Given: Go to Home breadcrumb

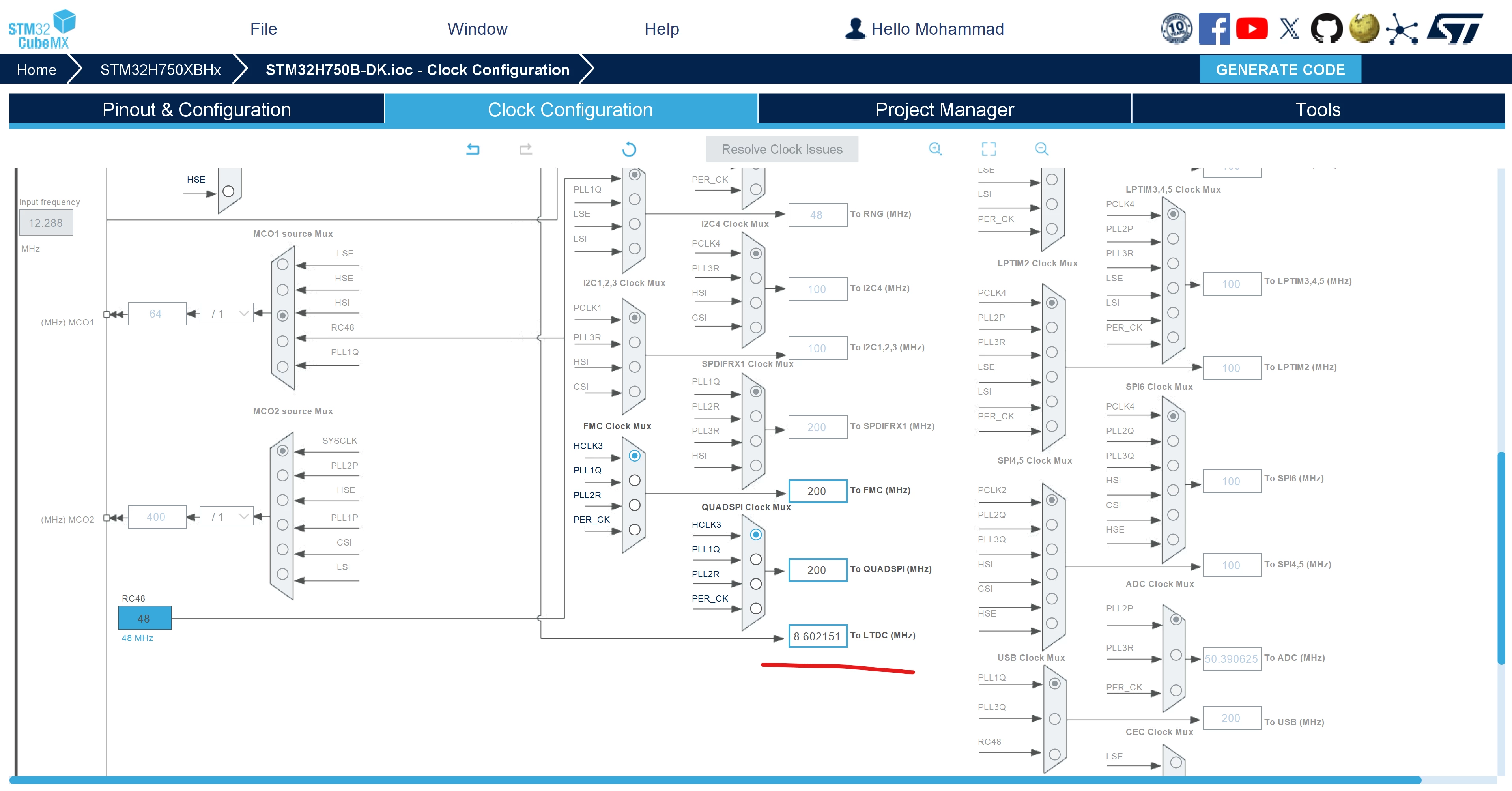Looking at the screenshot, I should (x=36, y=69).
